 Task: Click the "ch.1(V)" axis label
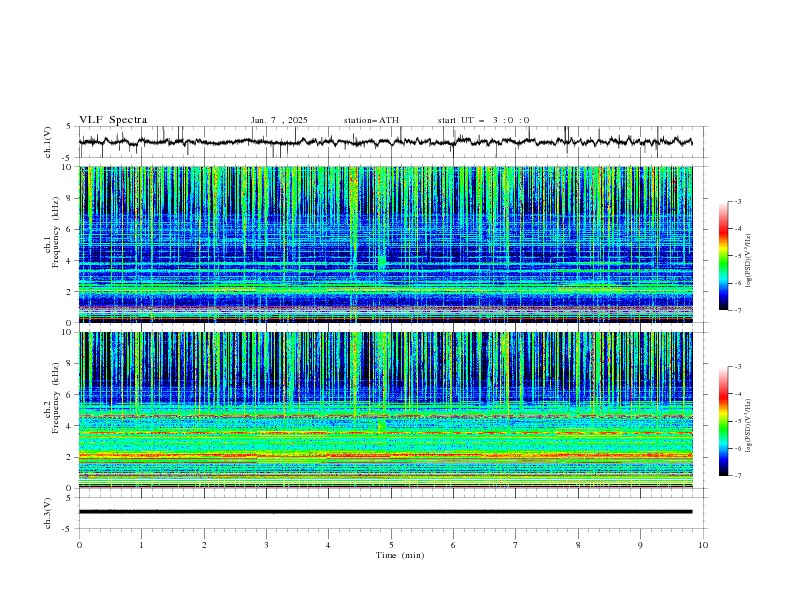[x=48, y=142]
